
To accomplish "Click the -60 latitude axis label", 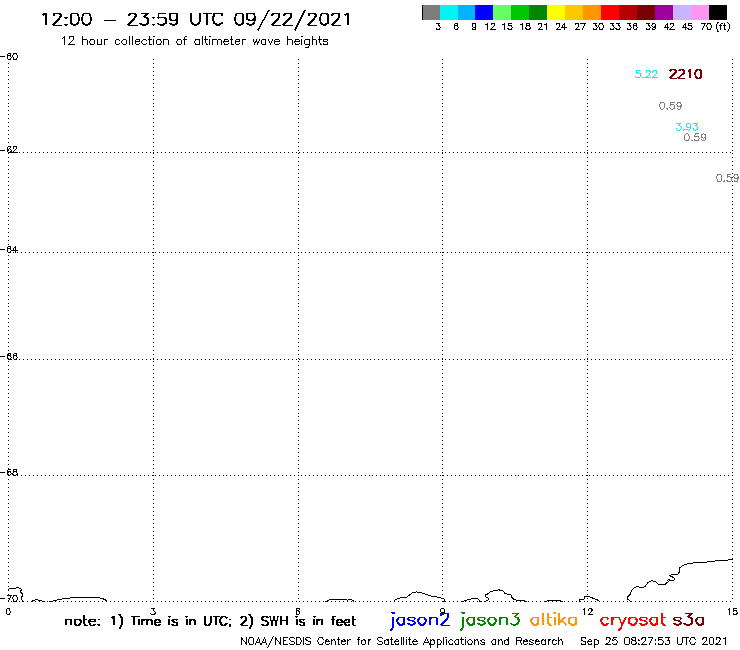I will (10, 57).
